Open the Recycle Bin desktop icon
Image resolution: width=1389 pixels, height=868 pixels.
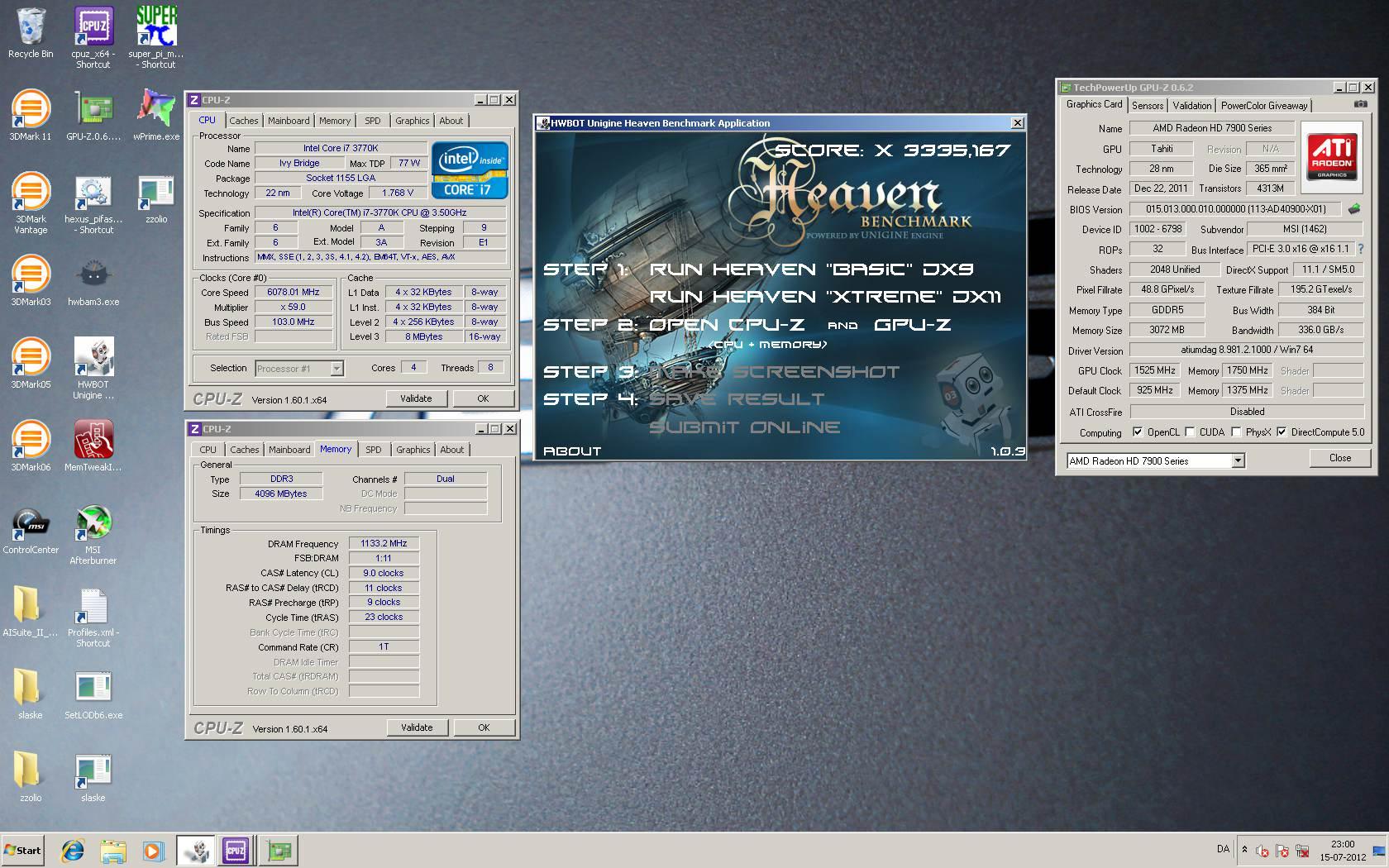tap(31, 33)
